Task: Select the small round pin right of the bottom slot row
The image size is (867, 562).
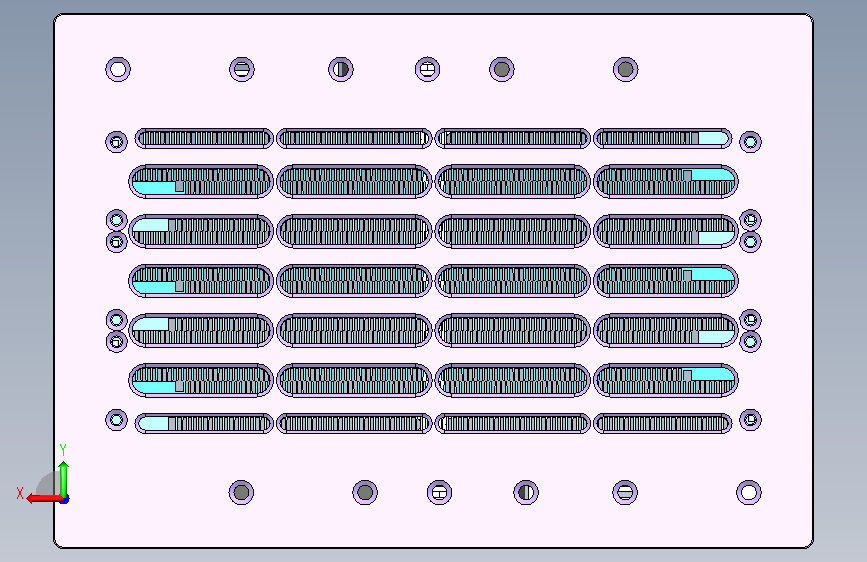Action: coord(750,420)
